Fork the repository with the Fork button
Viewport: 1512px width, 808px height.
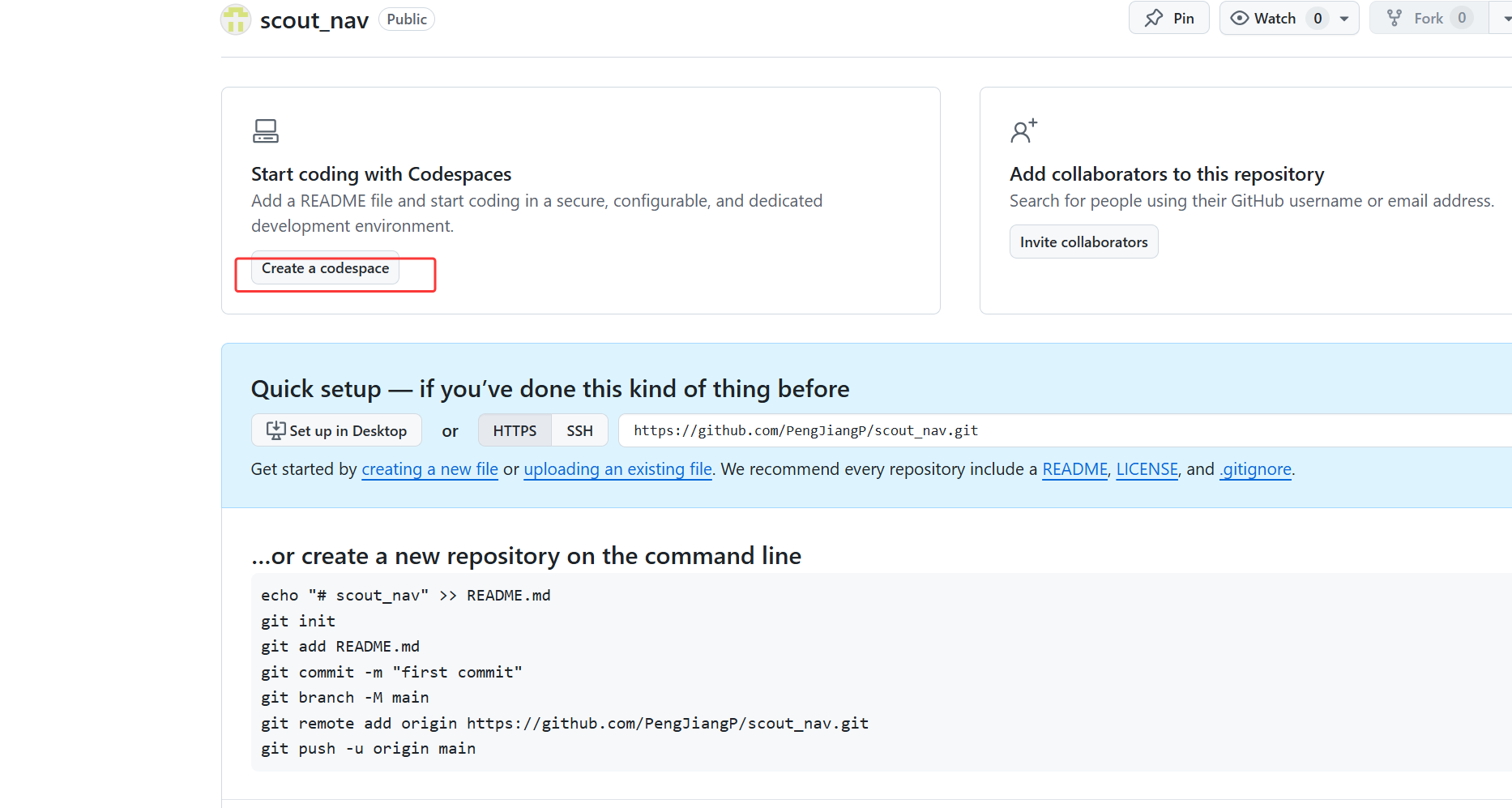[x=1429, y=18]
